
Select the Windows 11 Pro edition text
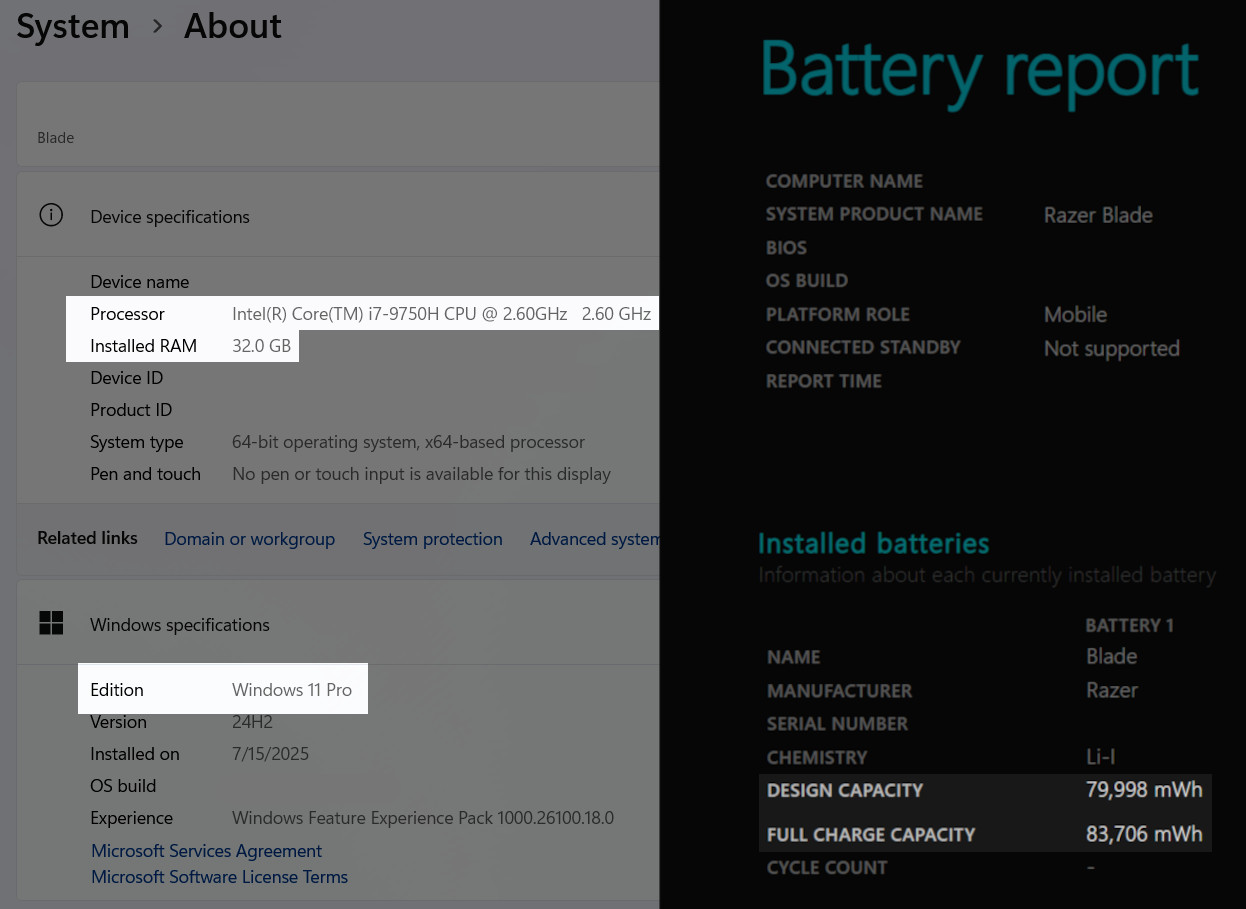point(292,690)
